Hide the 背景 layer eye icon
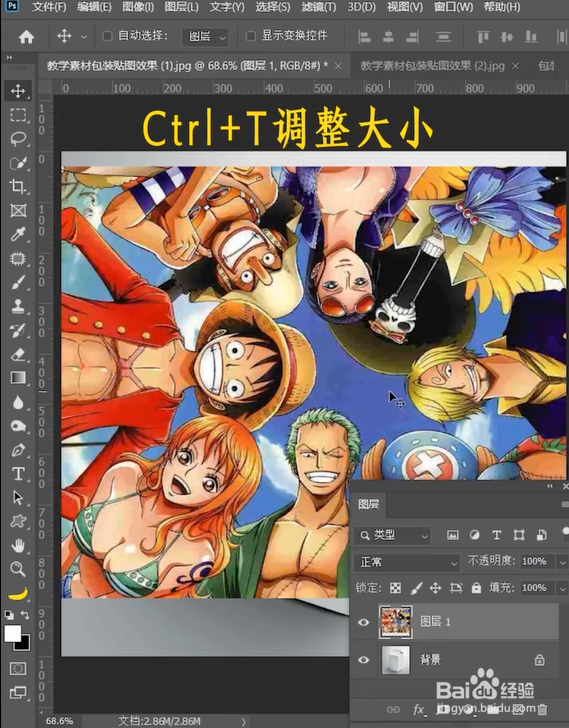Image resolution: width=569 pixels, height=728 pixels. point(363,660)
